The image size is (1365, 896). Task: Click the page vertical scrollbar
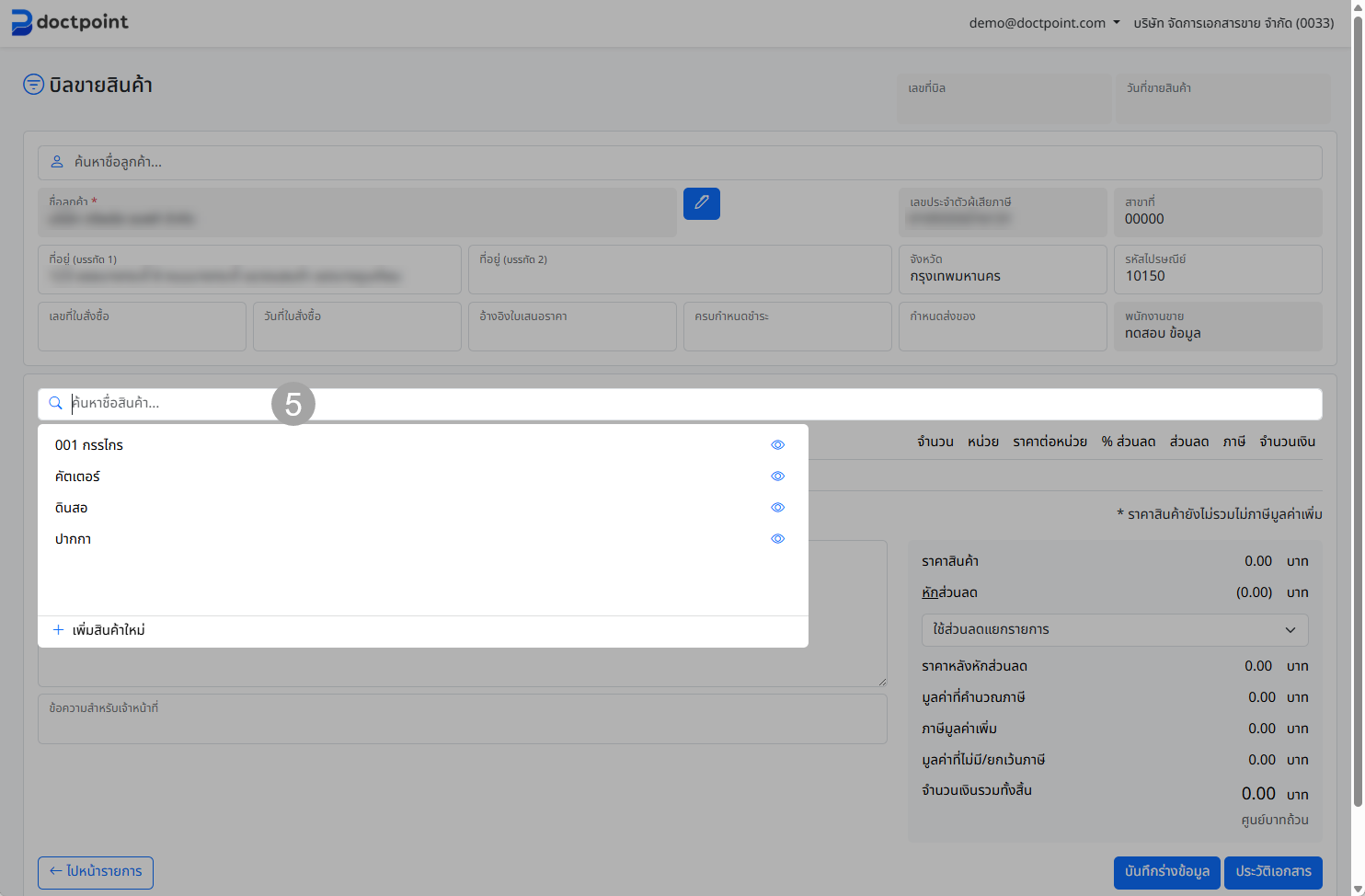(x=1357, y=414)
